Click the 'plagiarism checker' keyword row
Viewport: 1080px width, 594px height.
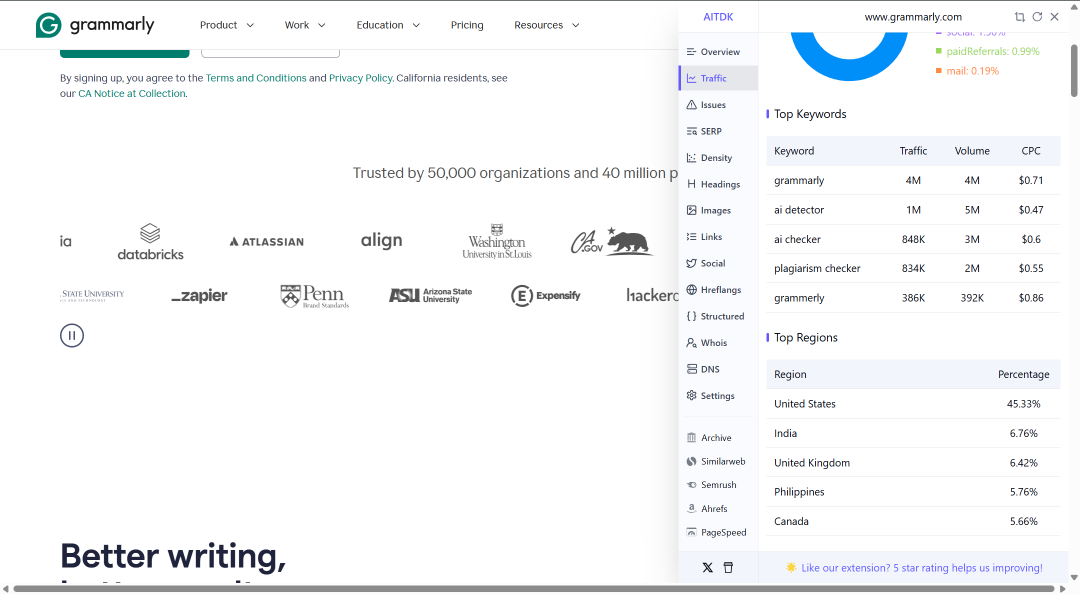click(913, 268)
